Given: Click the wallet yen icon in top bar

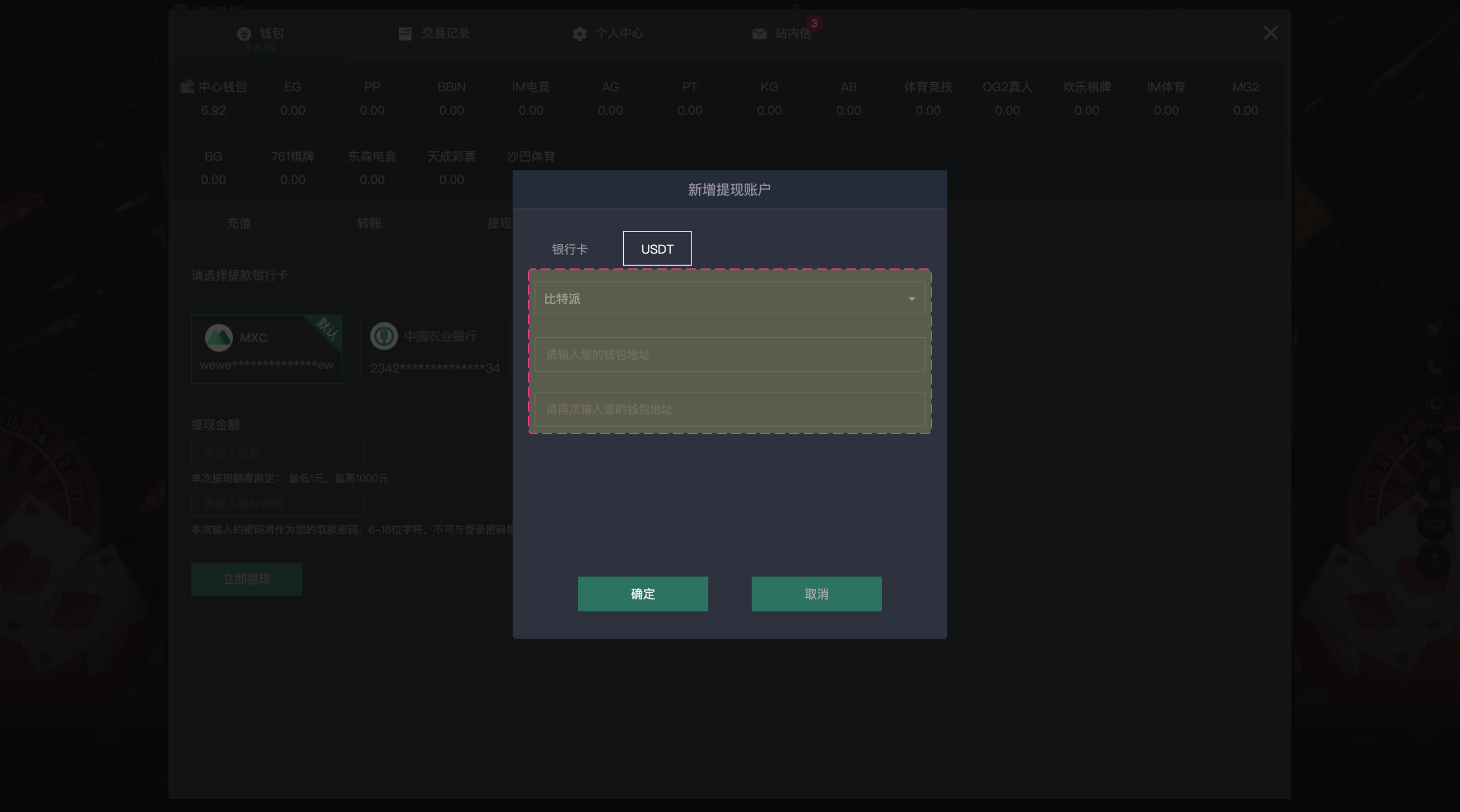Looking at the screenshot, I should click(244, 34).
